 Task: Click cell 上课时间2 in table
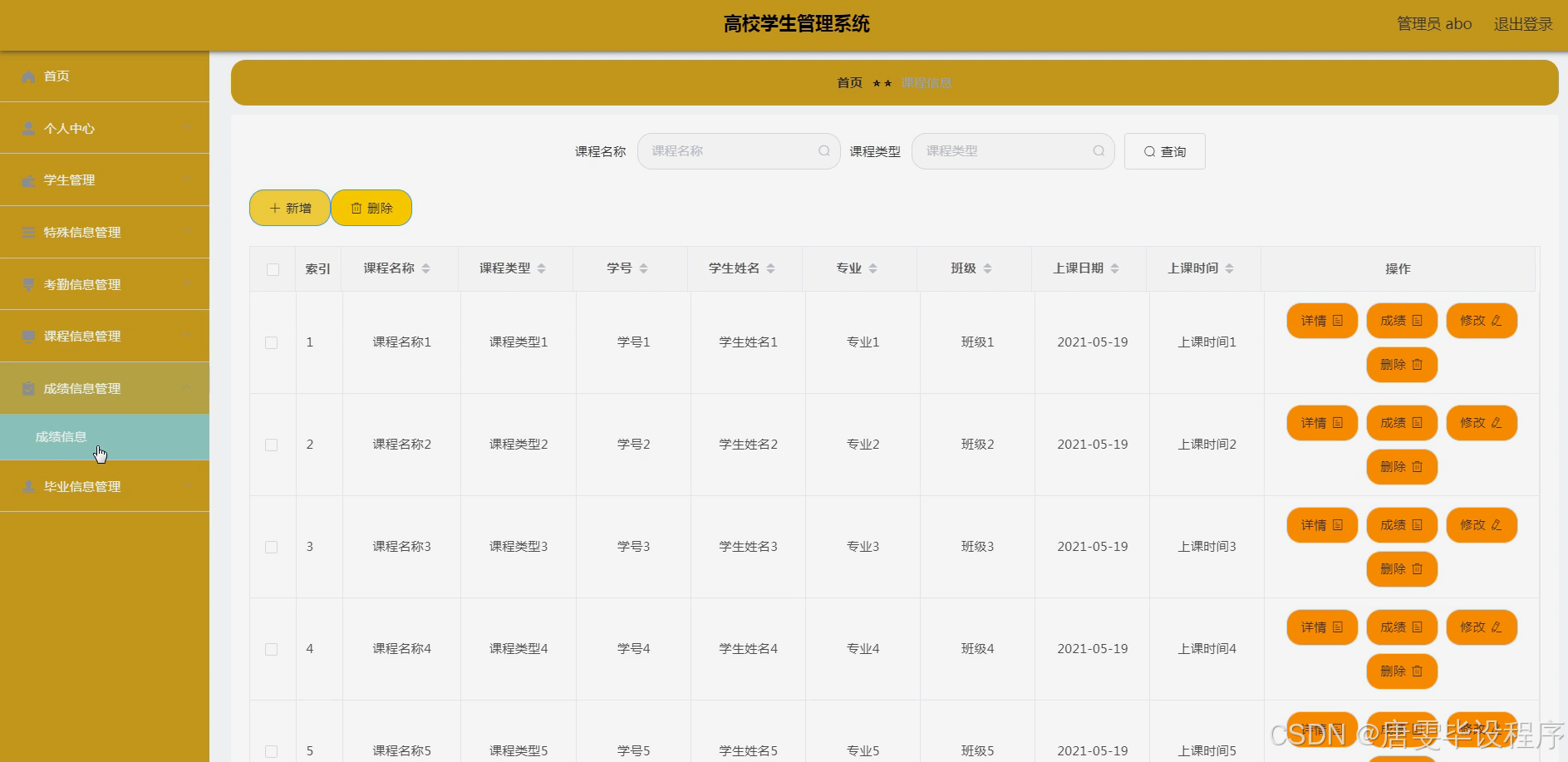coord(1207,445)
